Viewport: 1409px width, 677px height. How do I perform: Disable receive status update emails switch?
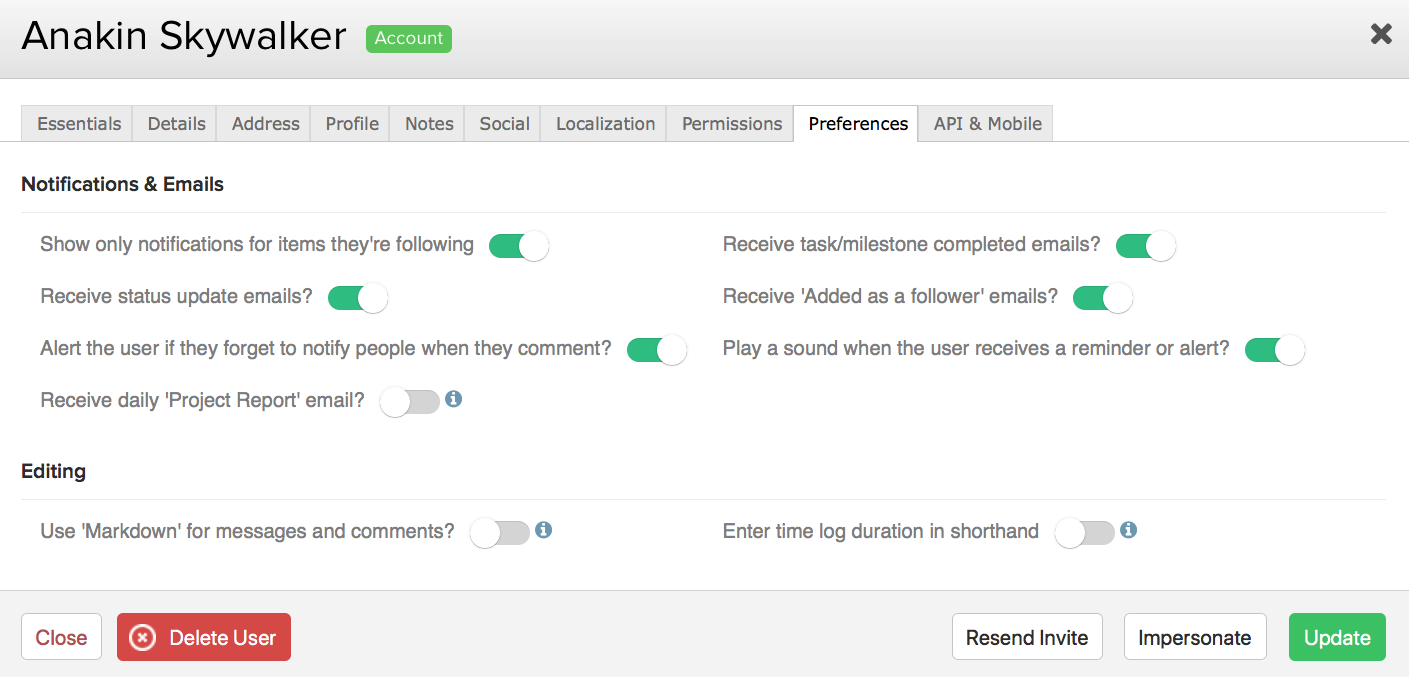[358, 298]
